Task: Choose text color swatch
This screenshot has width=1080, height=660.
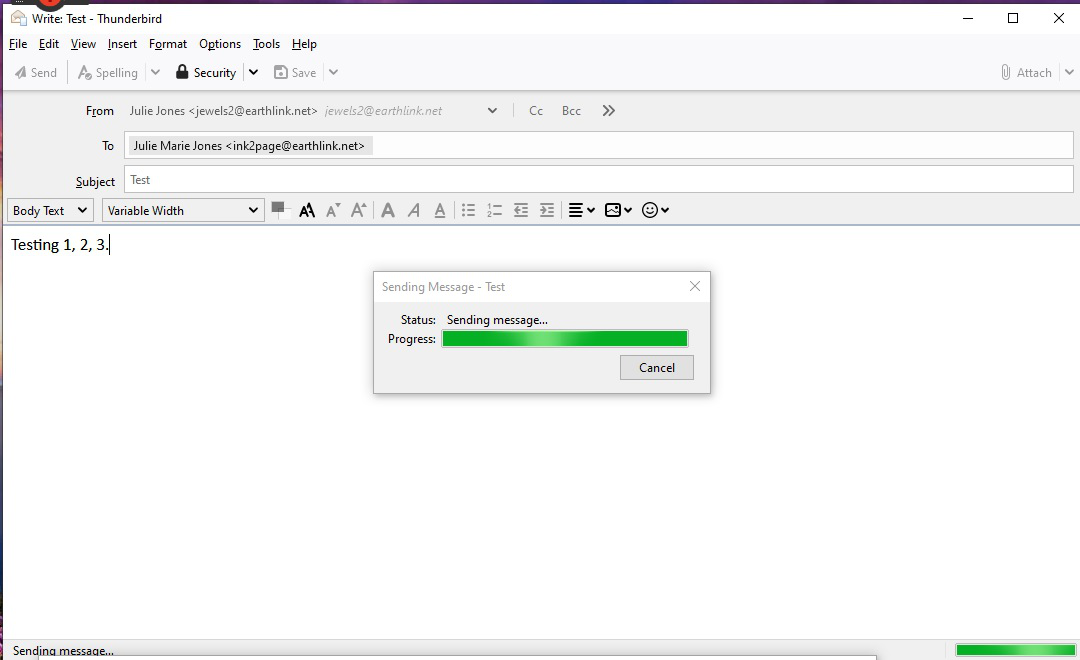Action: [280, 209]
